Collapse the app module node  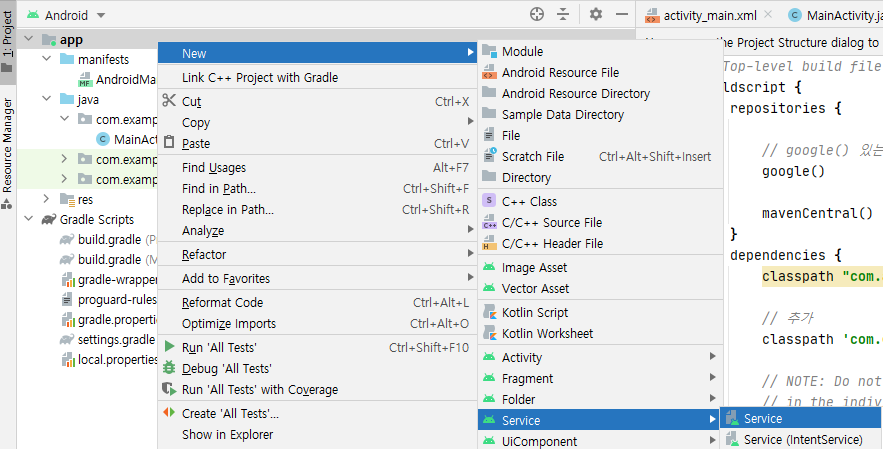pyautogui.click(x=29, y=39)
